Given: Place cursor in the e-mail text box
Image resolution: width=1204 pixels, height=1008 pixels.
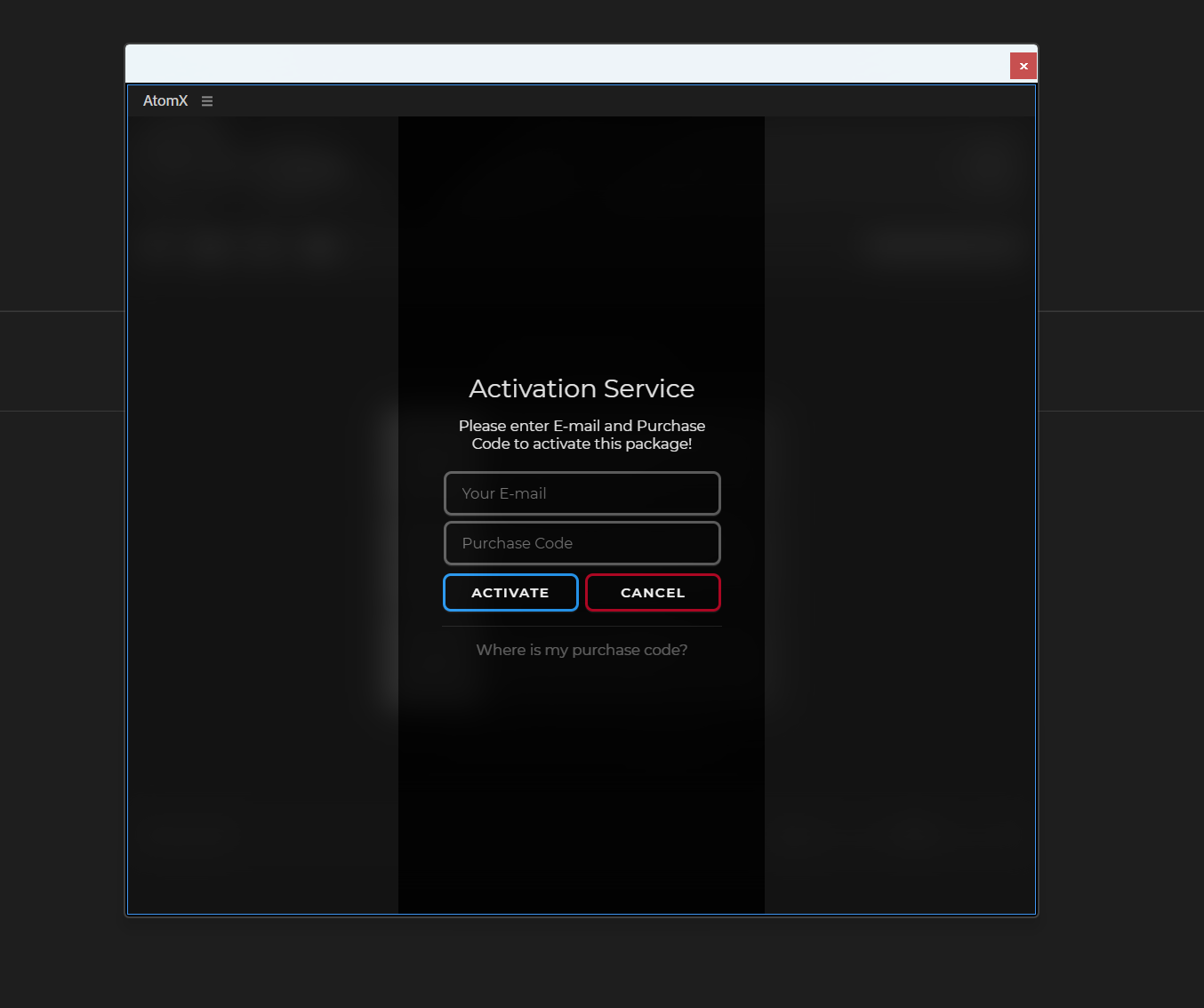Looking at the screenshot, I should click(582, 493).
